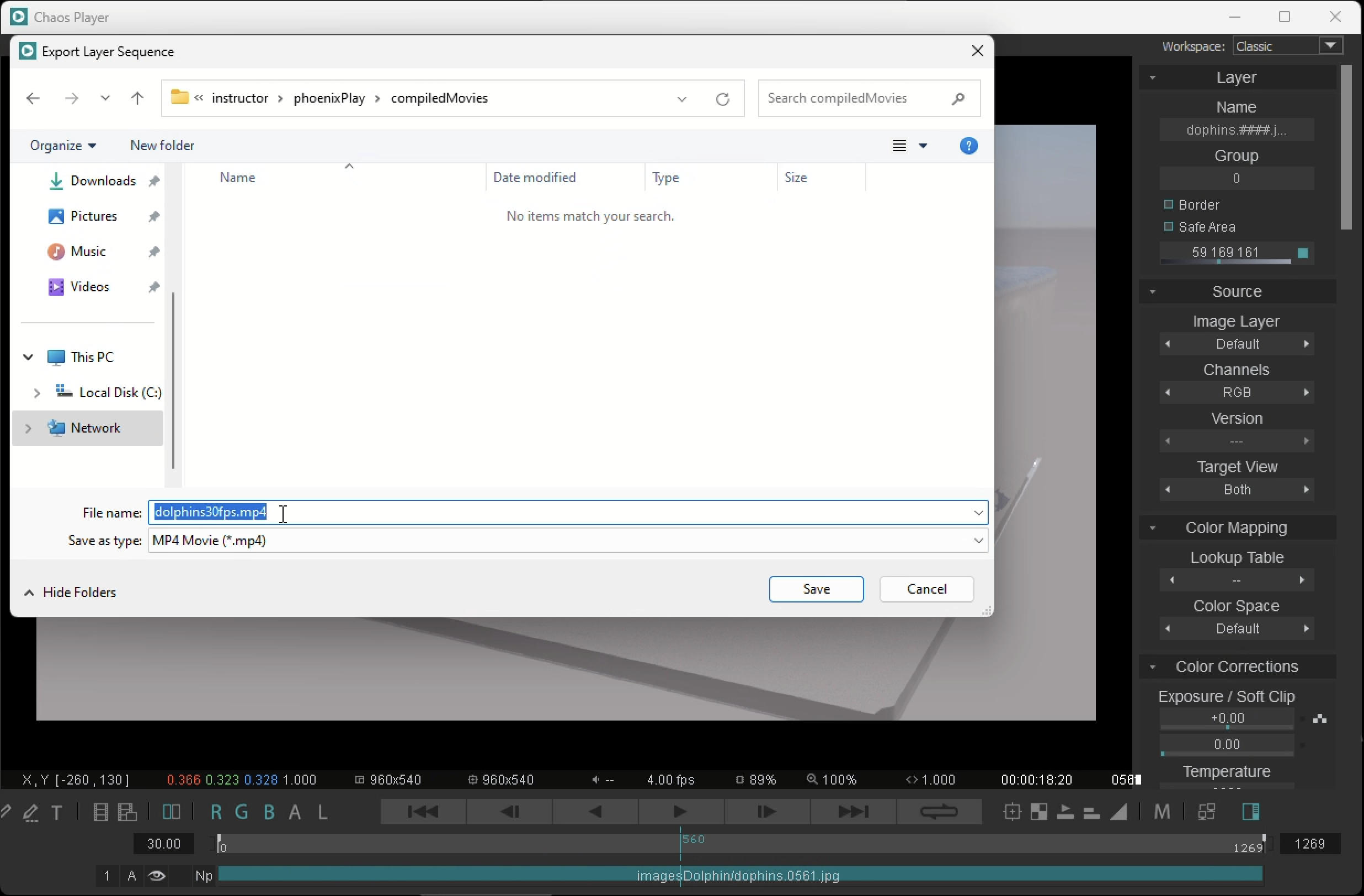The width and height of the screenshot is (1364, 896).
Task: Toggle the loop playback icon
Action: 938,812
